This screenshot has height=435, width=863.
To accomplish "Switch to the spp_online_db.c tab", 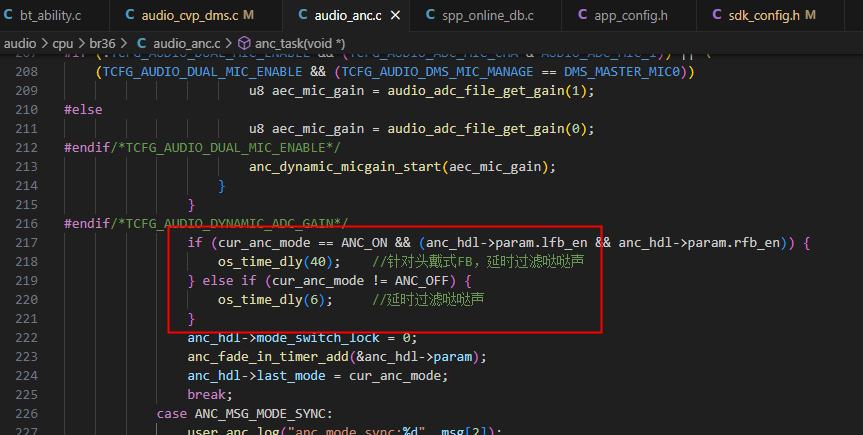I will click(x=487, y=15).
